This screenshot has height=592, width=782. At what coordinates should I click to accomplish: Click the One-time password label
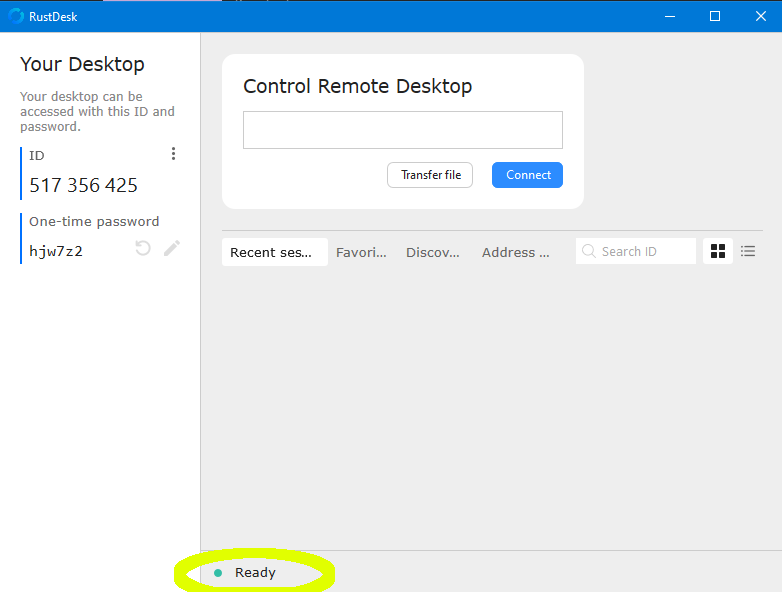(94, 221)
